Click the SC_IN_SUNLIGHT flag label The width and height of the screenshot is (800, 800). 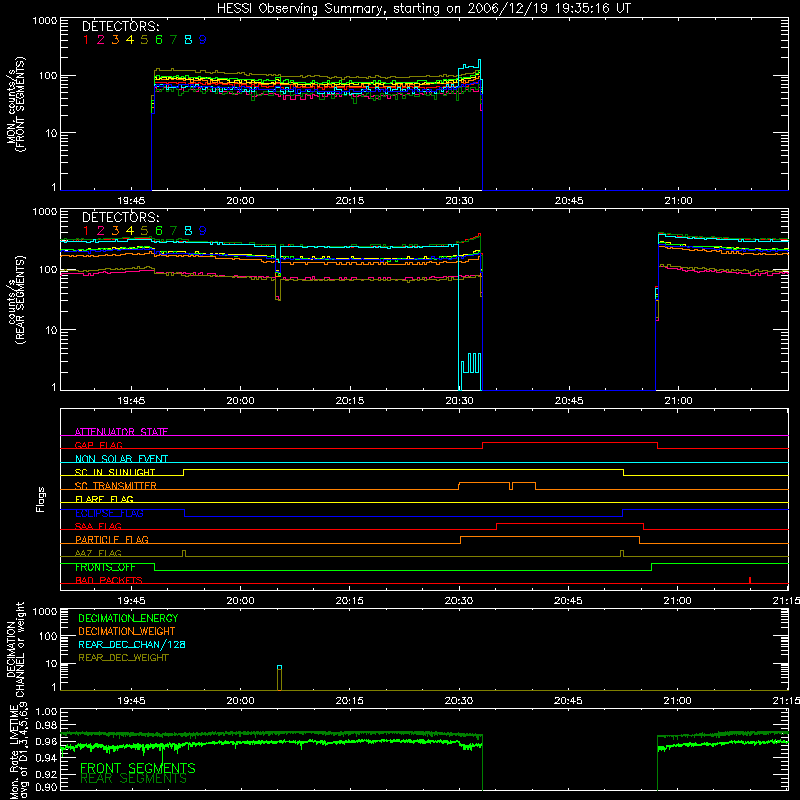click(x=115, y=472)
